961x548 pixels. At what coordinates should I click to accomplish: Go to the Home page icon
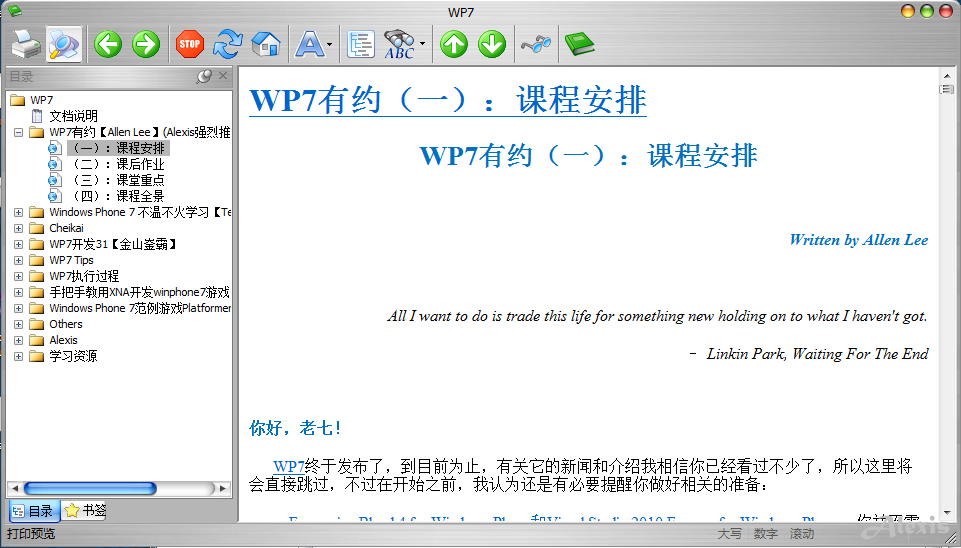(x=266, y=44)
